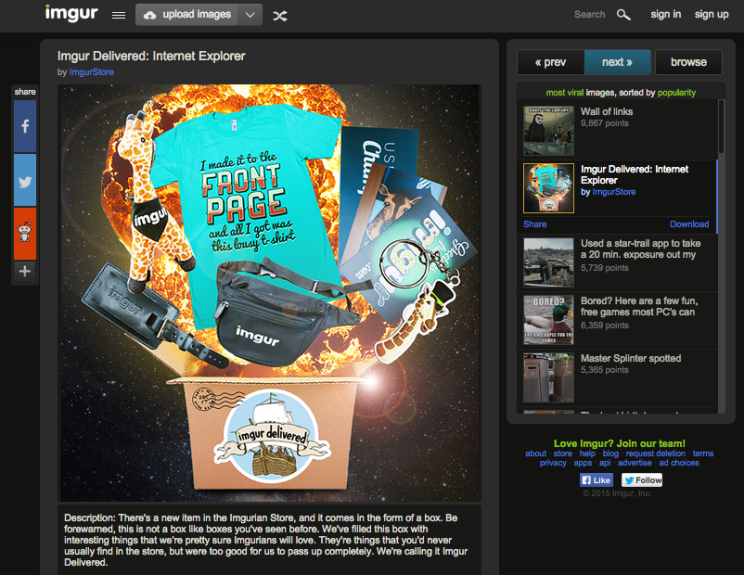Open the privacy footer link

(x=553, y=463)
